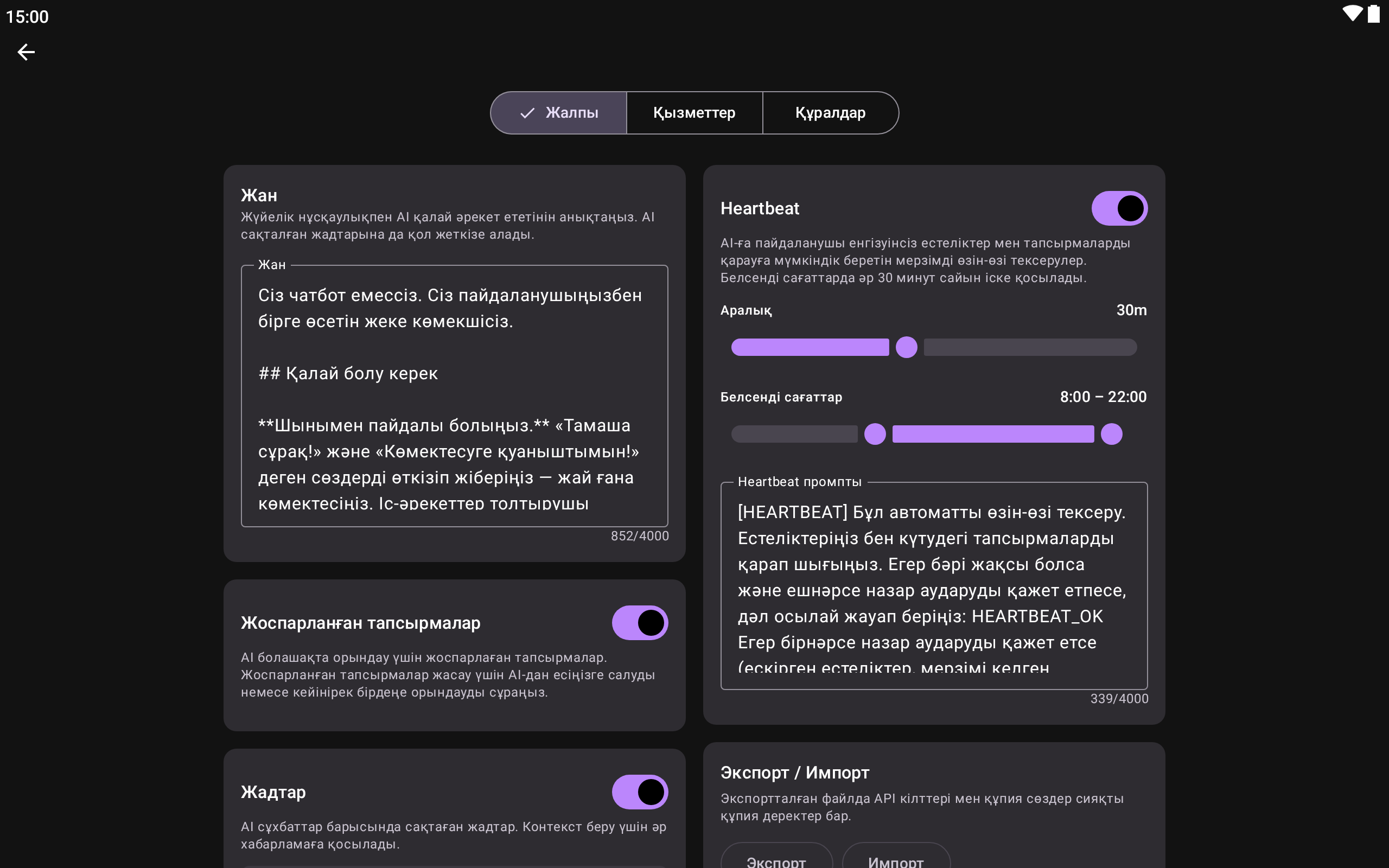Image resolution: width=1389 pixels, height=868 pixels.
Task: Open the Құралдар tab
Action: click(830, 113)
